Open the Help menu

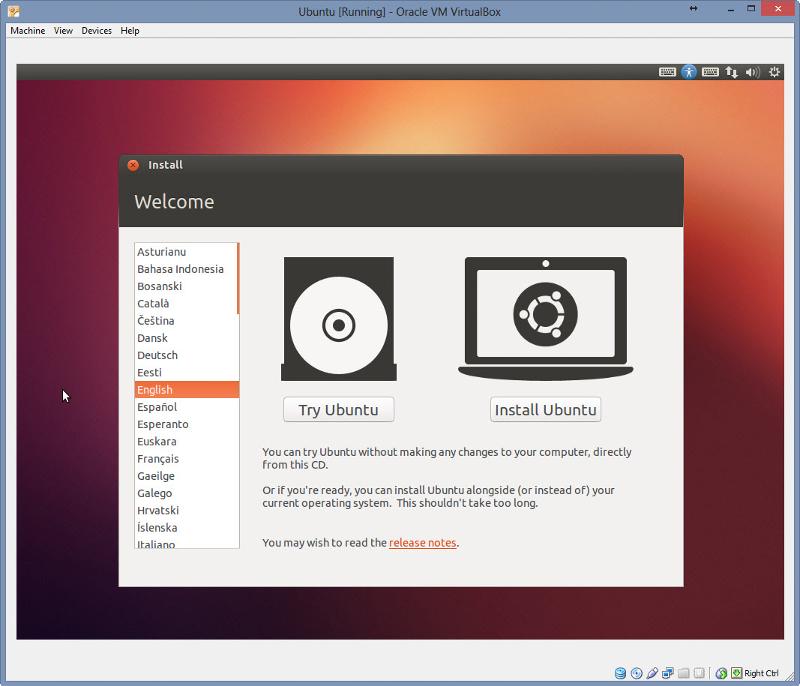click(x=130, y=31)
